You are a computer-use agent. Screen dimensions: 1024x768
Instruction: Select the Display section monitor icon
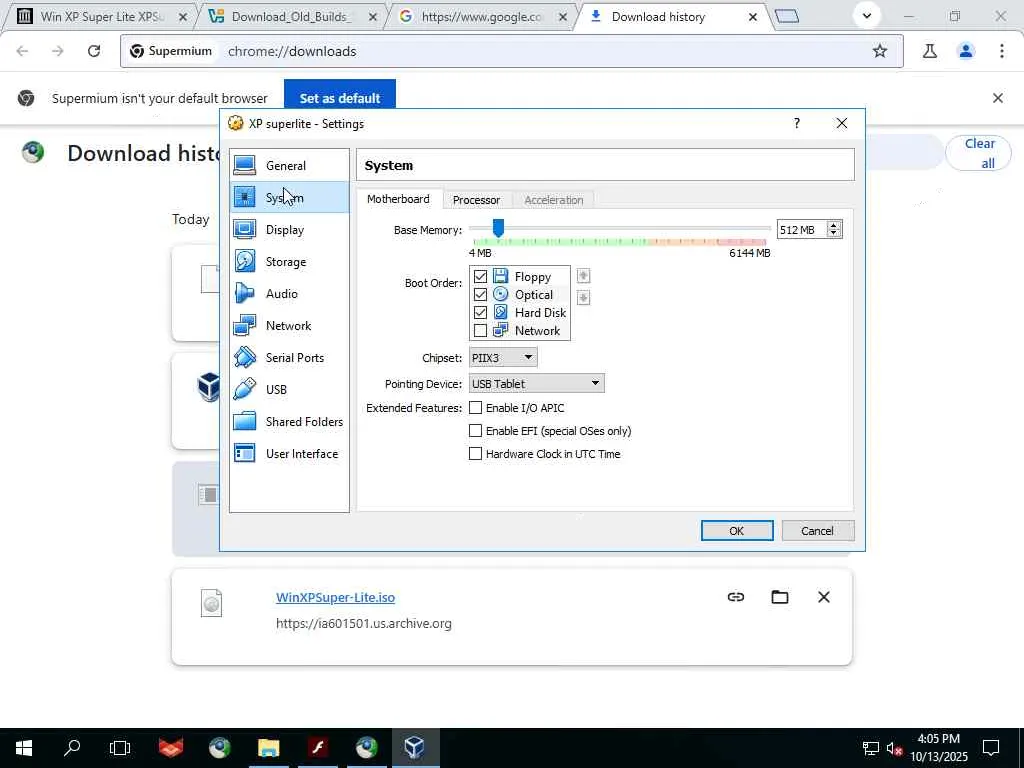coord(244,229)
